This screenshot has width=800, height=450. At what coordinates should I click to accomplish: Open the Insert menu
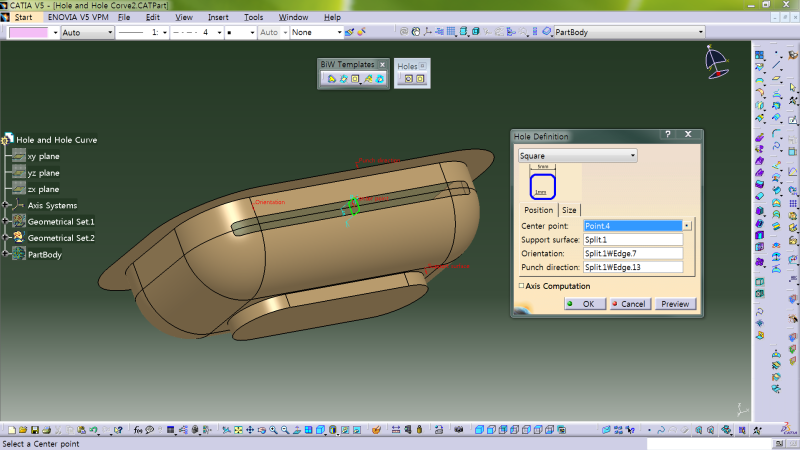(218, 17)
